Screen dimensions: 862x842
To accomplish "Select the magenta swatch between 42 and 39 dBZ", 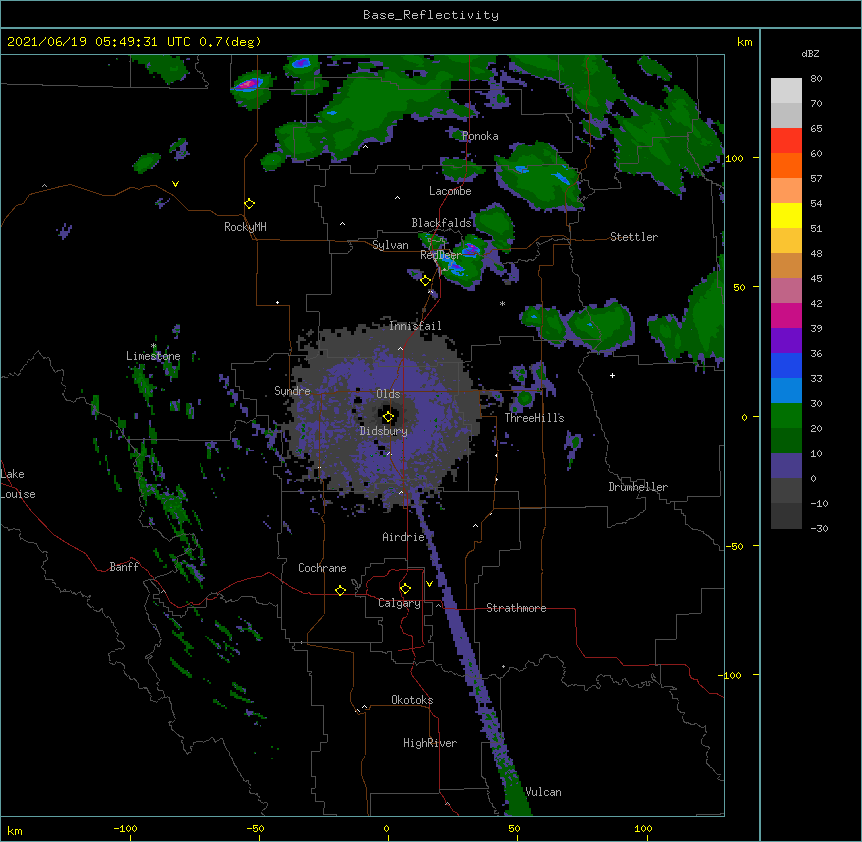I will pyautogui.click(x=786, y=315).
